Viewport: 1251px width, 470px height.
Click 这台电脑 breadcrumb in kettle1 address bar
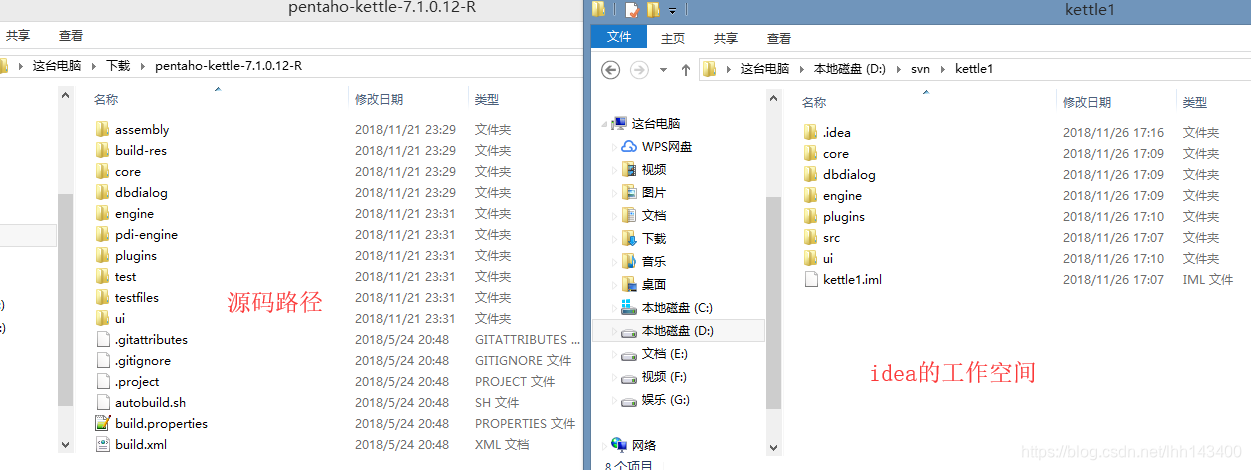pyautogui.click(x=765, y=69)
